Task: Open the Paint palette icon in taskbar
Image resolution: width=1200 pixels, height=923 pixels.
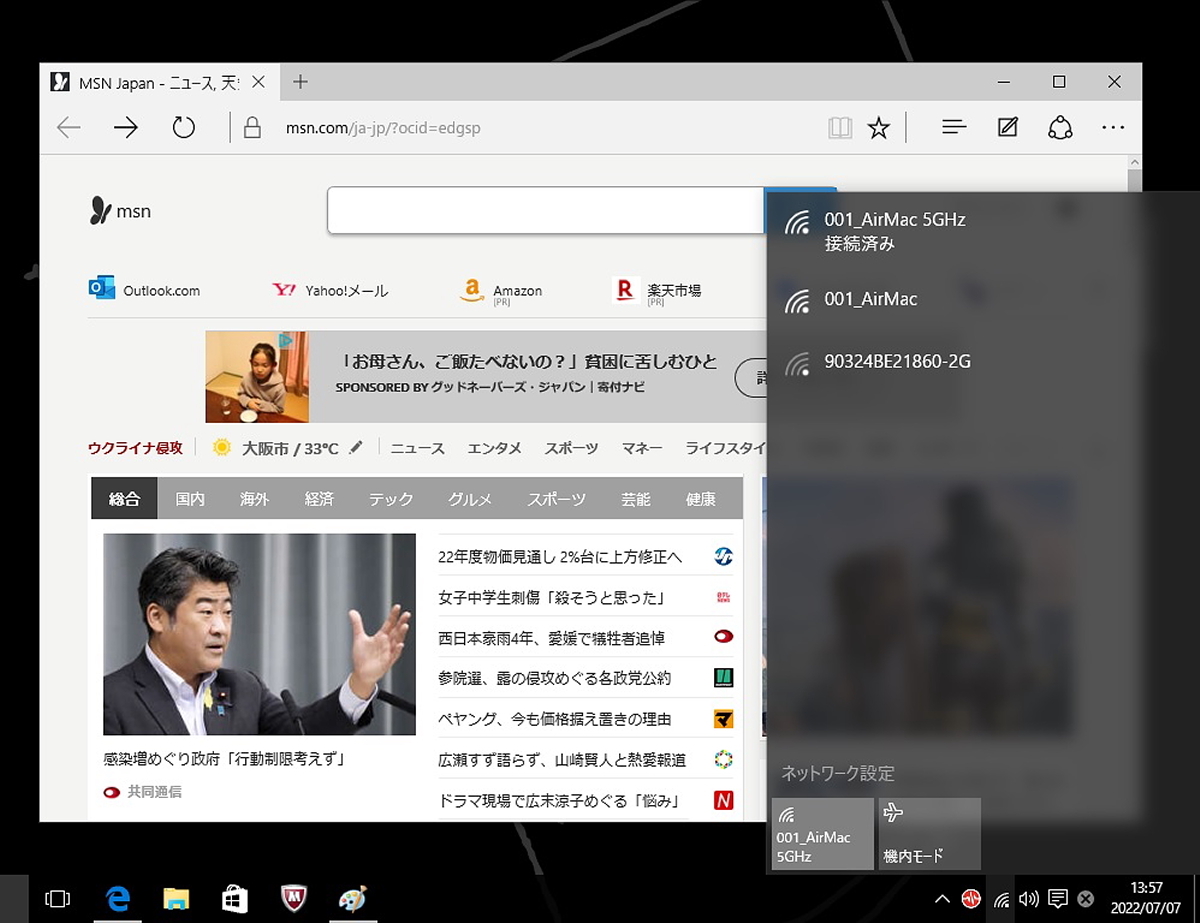Action: [x=352, y=899]
